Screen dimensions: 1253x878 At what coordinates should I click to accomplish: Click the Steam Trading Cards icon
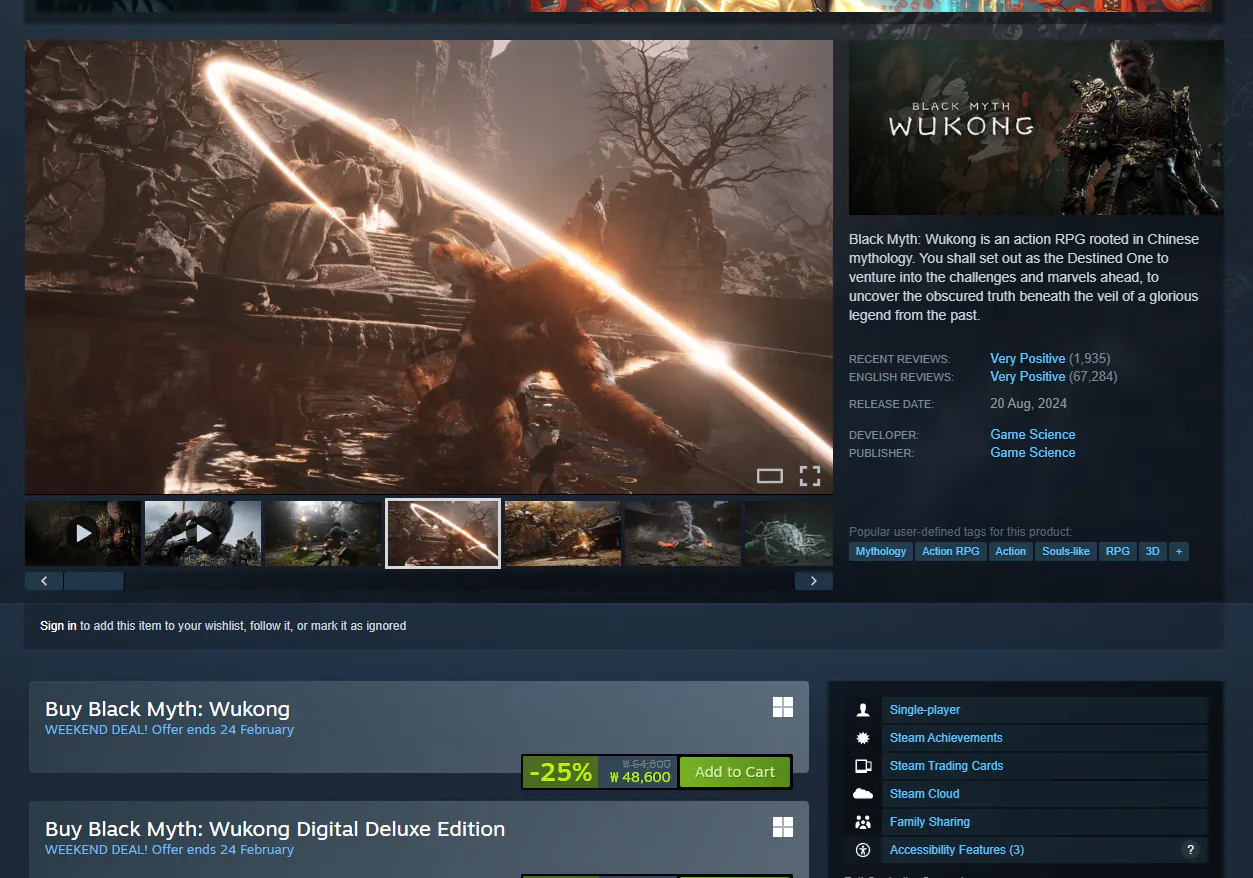click(x=862, y=765)
